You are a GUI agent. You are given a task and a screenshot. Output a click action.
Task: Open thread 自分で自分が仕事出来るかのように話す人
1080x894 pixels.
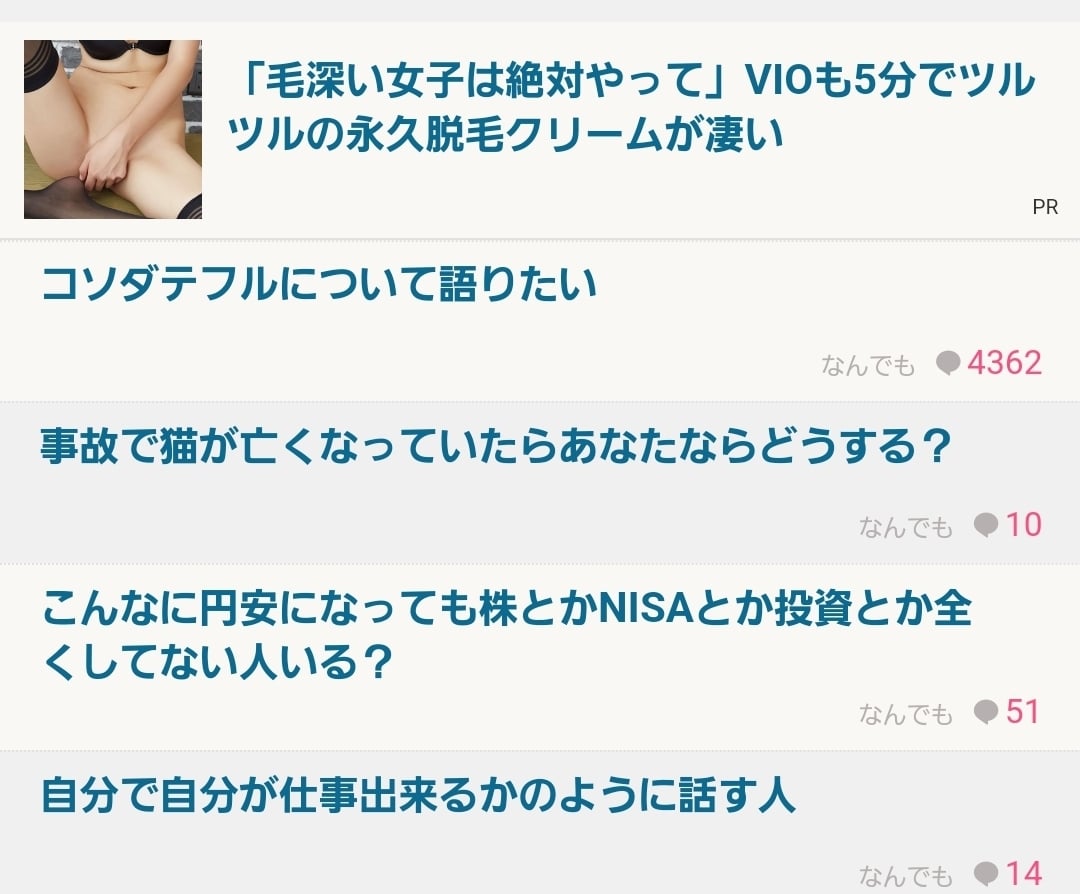coord(419,795)
